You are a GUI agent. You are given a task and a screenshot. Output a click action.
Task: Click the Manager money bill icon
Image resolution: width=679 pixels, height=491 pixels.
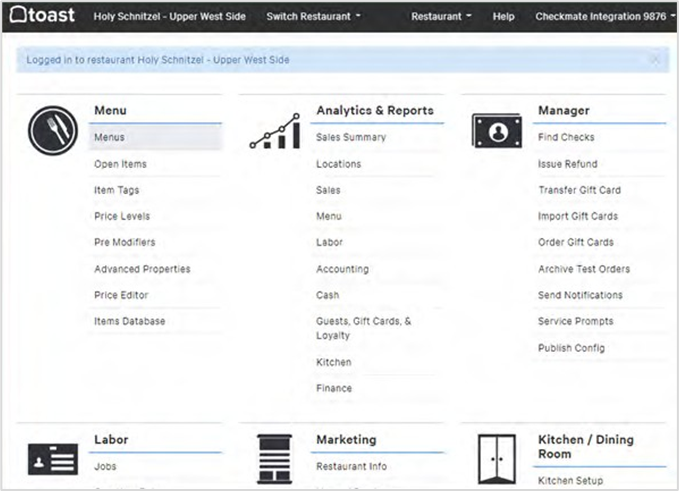click(x=496, y=130)
